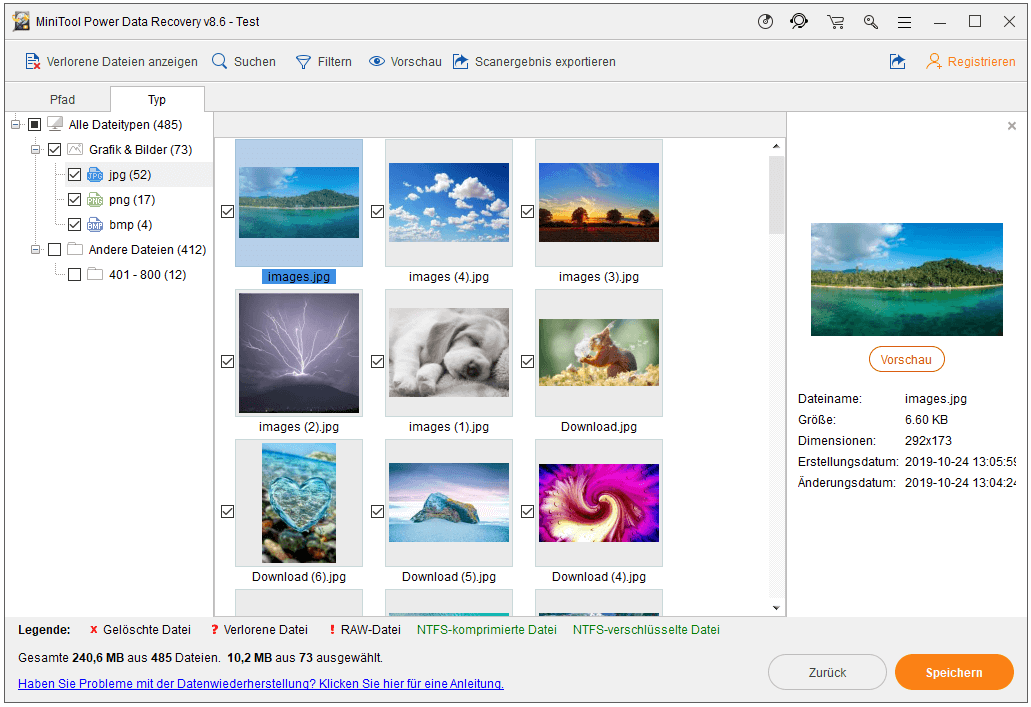Image resolution: width=1031 pixels, height=707 pixels.
Task: Check the Andere Dateien checkbox
Action: (x=55, y=250)
